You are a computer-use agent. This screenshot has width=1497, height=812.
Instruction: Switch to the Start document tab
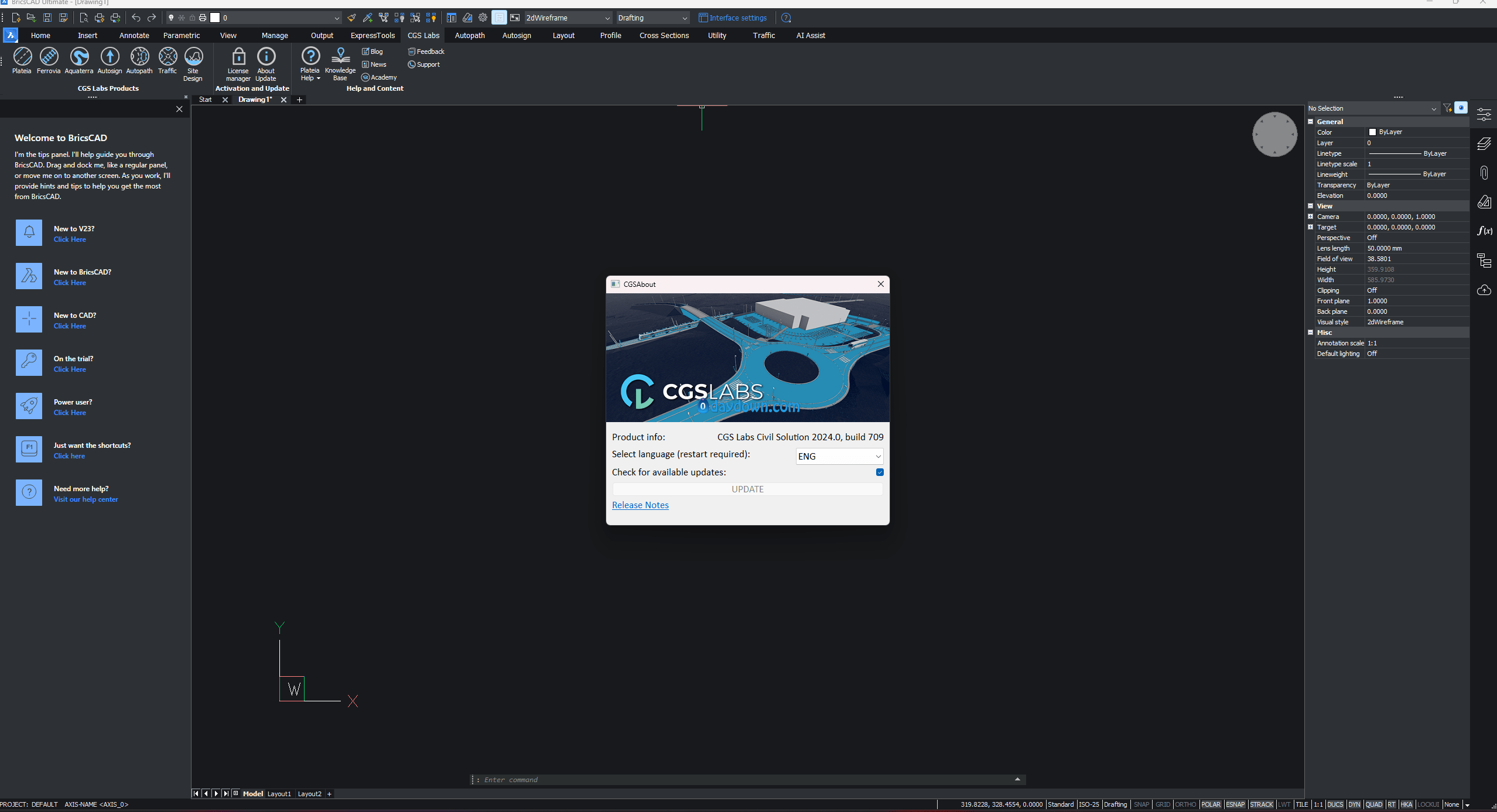point(206,100)
